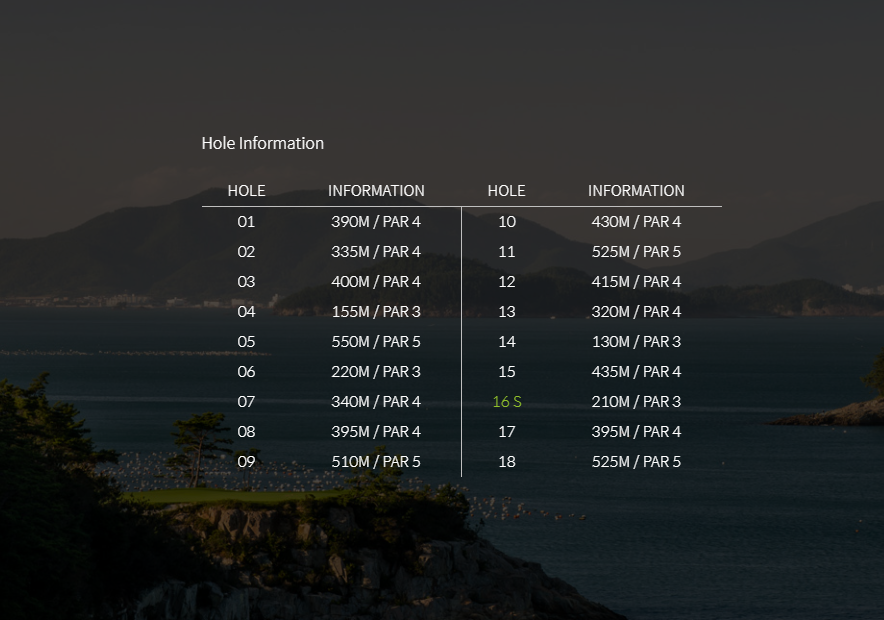The image size is (884, 620).
Task: Click the 430M / PAR 4 cell
Action: 637,222
